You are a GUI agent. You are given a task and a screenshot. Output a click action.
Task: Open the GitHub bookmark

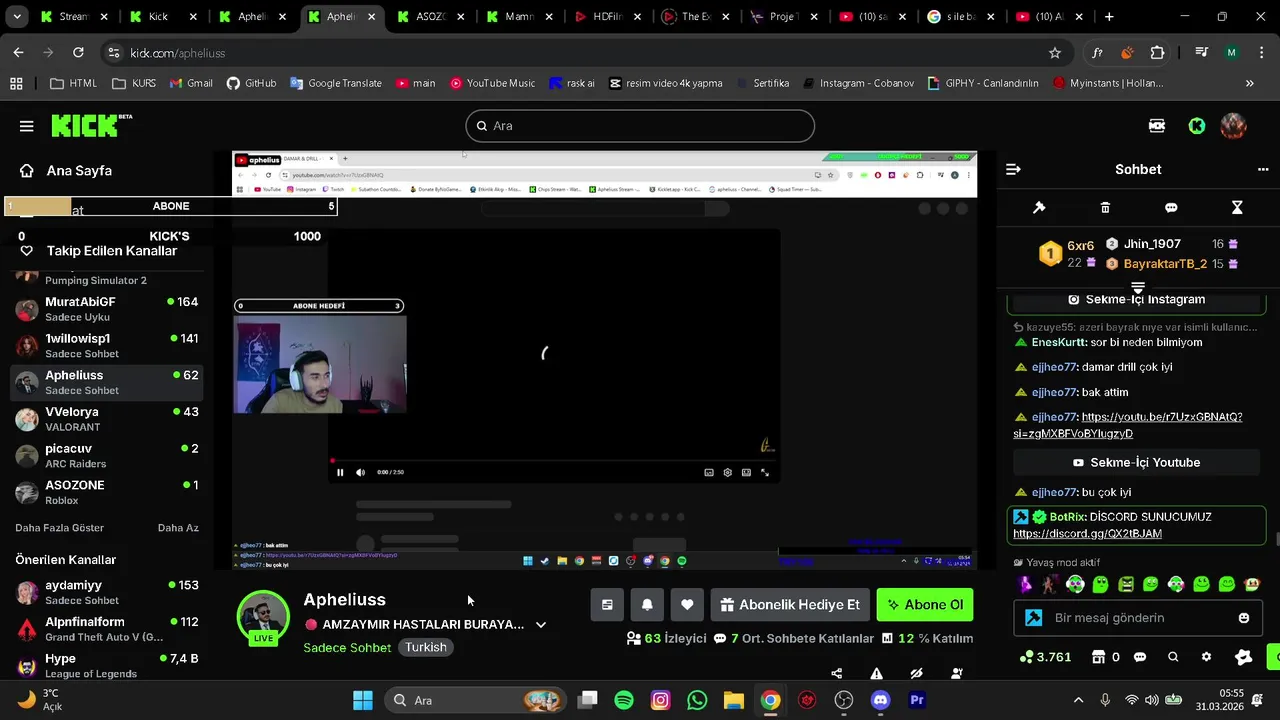tap(251, 83)
